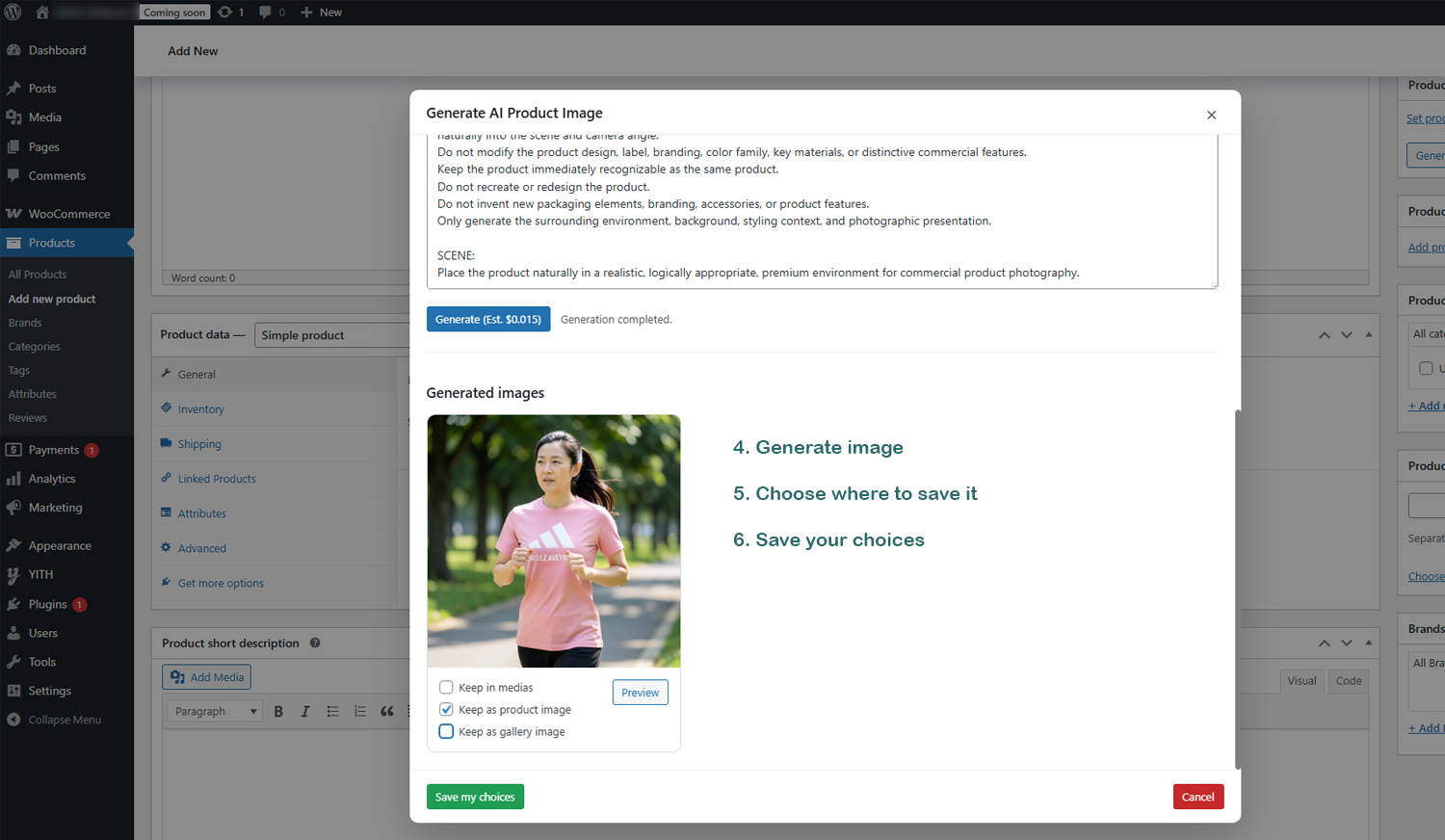Check Keep as gallery image
The height and width of the screenshot is (840, 1445).
click(446, 731)
